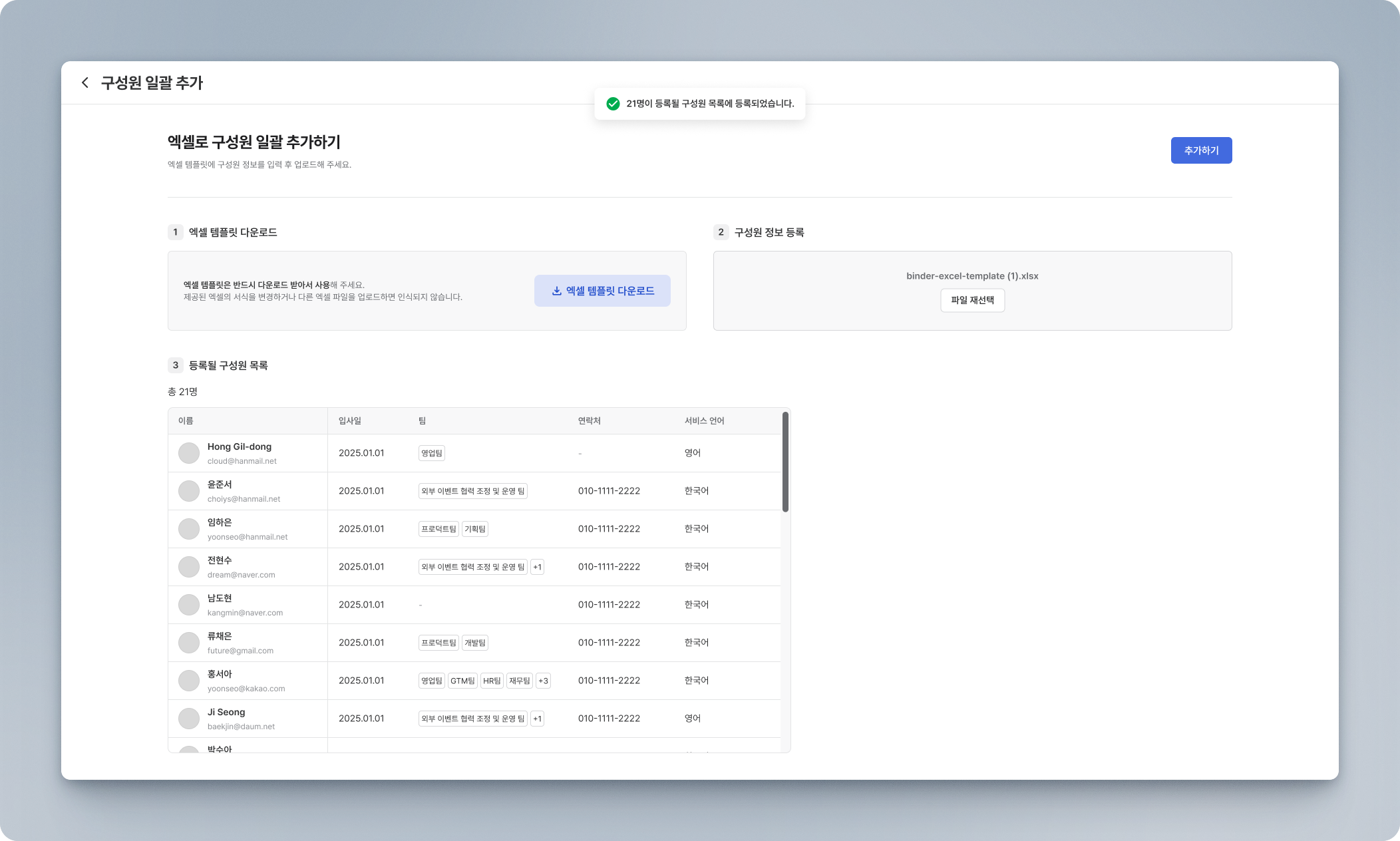Click the binder-excel-template (1).xlsx file name
Viewport: 1400px width, 841px height.
[972, 276]
